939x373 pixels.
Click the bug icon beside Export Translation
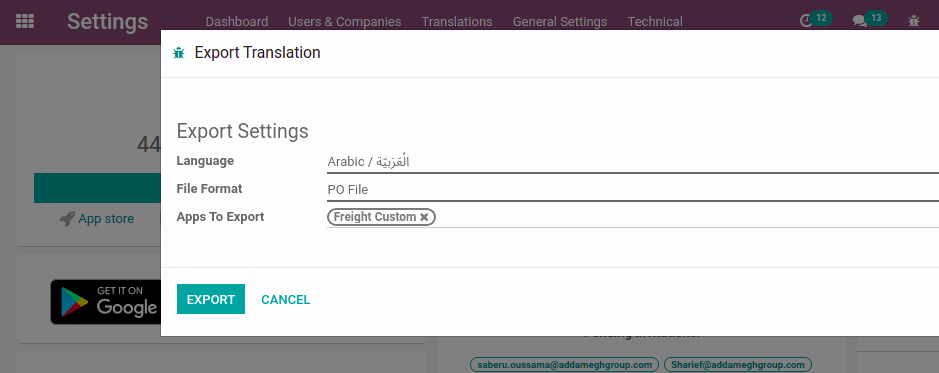pyautogui.click(x=178, y=53)
